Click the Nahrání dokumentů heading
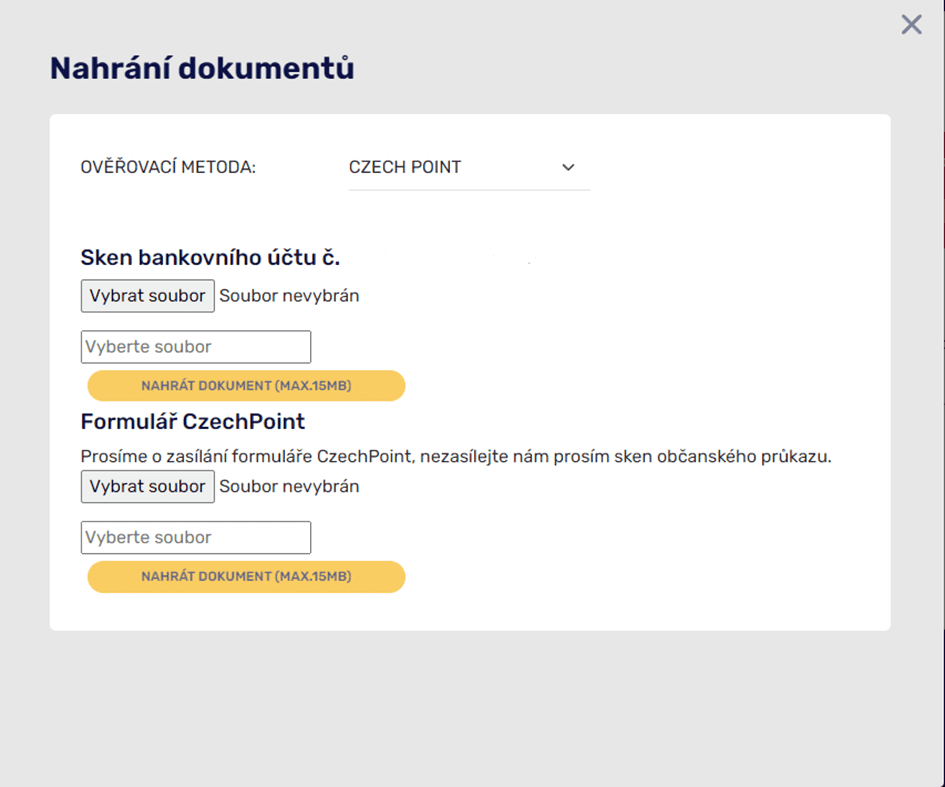This screenshot has width=945, height=787. [202, 68]
